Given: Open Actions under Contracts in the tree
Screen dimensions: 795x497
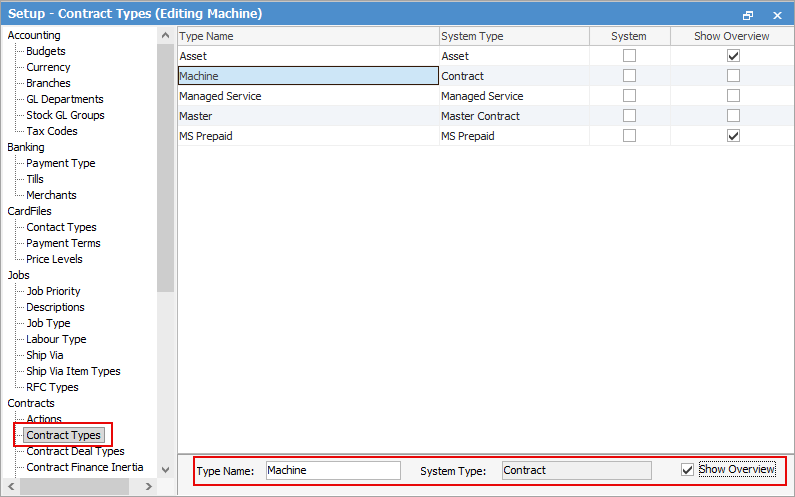Looking at the screenshot, I should 44,419.
